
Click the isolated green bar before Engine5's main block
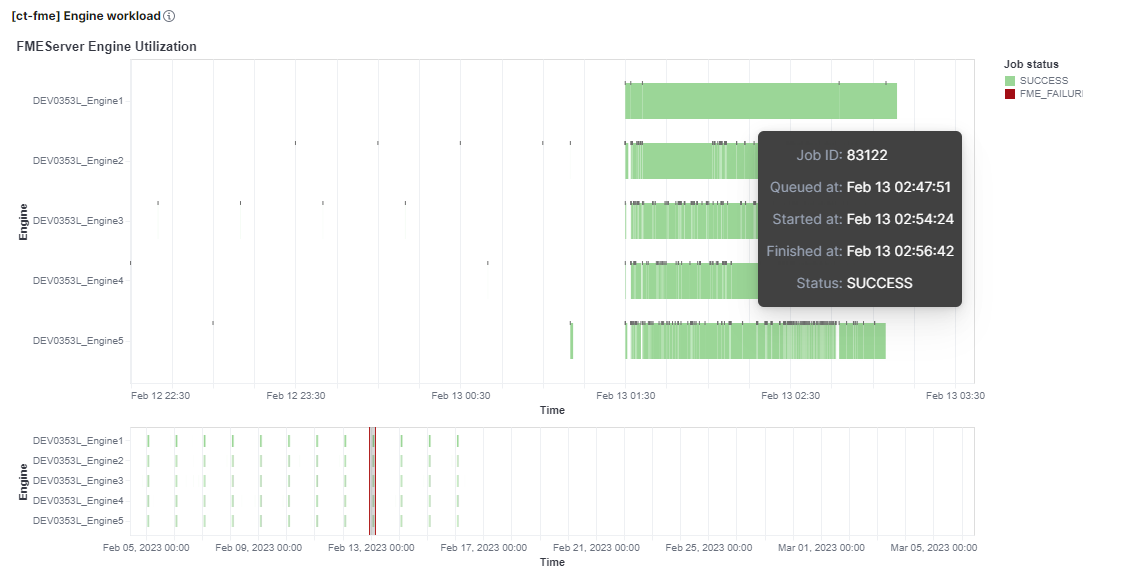tap(572, 340)
